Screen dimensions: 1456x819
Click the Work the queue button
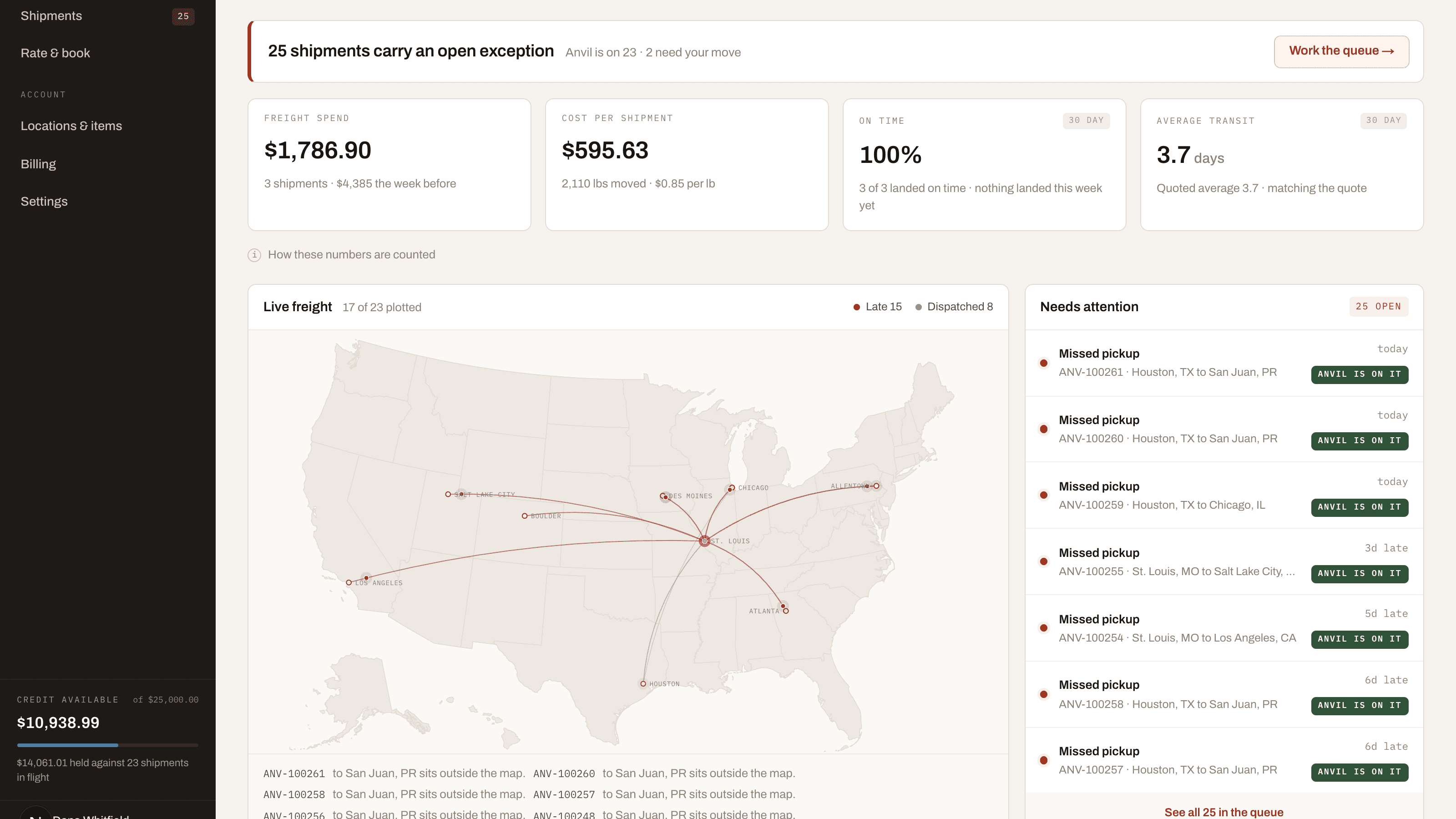point(1341,51)
